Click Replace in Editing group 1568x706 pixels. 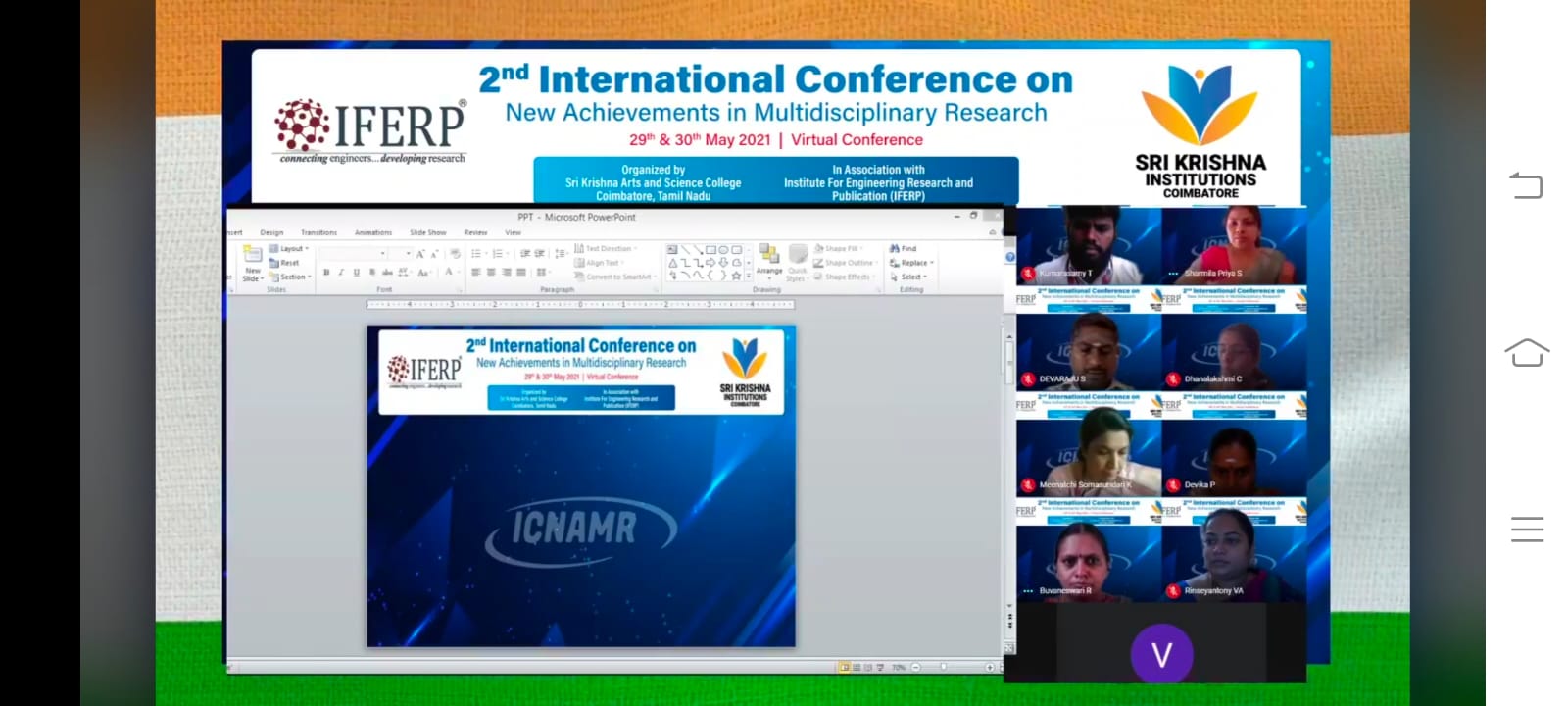click(x=911, y=263)
